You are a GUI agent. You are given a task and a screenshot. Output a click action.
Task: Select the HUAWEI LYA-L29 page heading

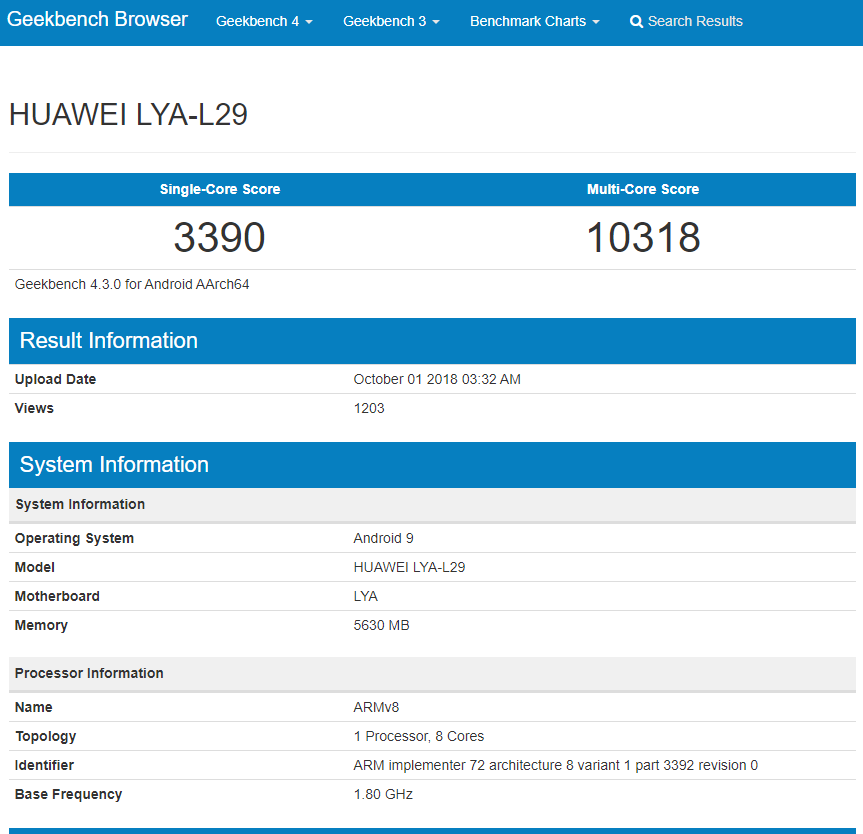[128, 115]
